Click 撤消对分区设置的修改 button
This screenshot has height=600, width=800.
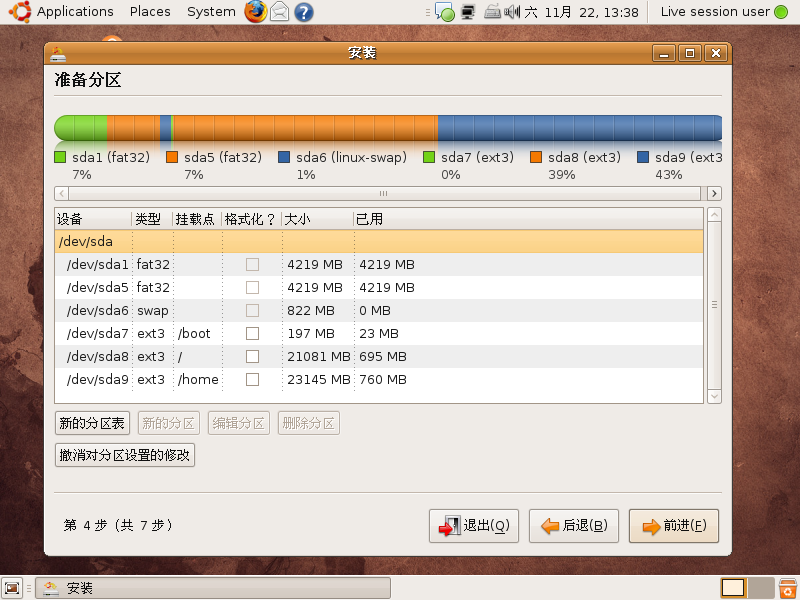[124, 455]
